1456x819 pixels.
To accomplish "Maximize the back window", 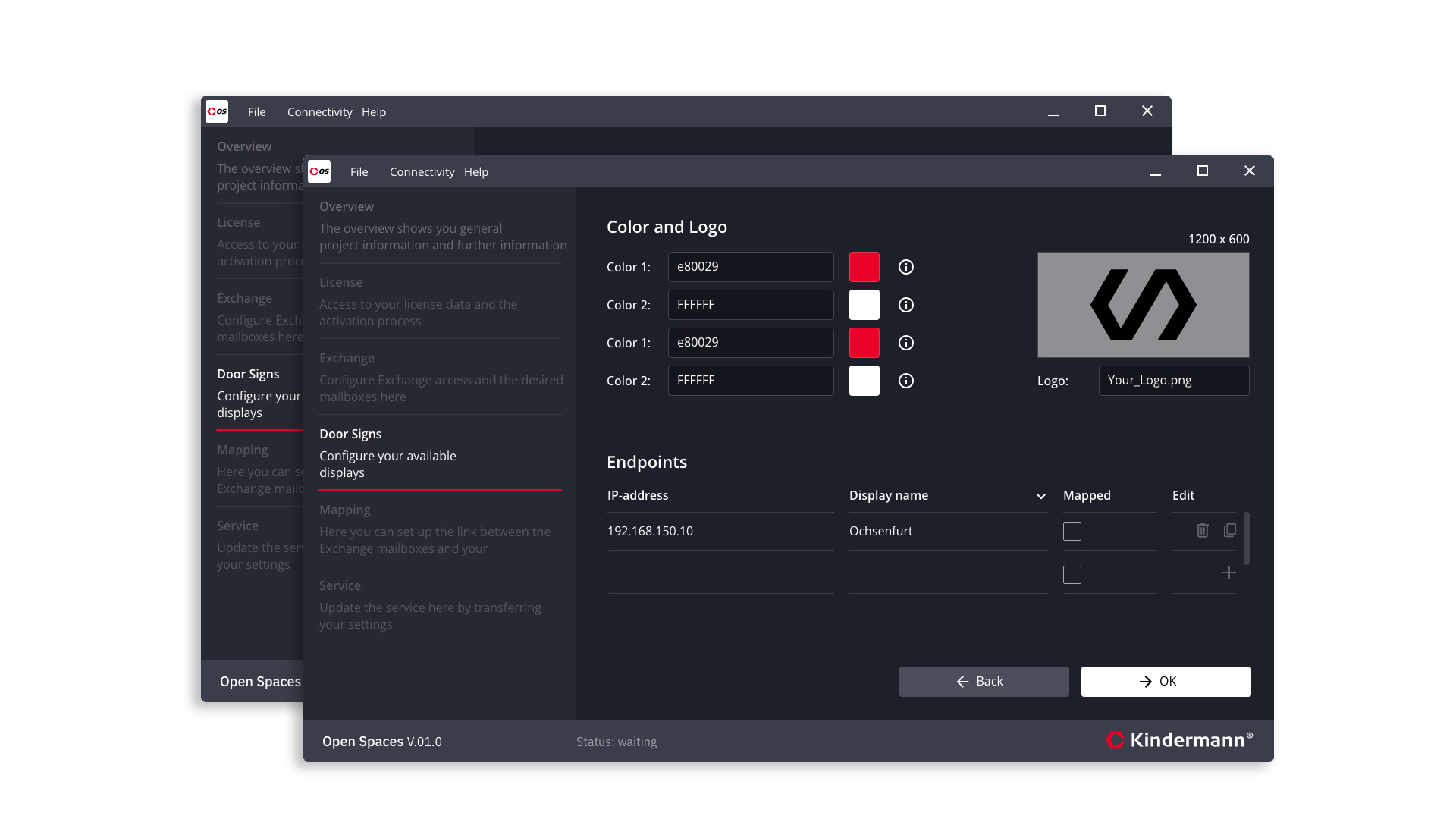I will [1100, 111].
